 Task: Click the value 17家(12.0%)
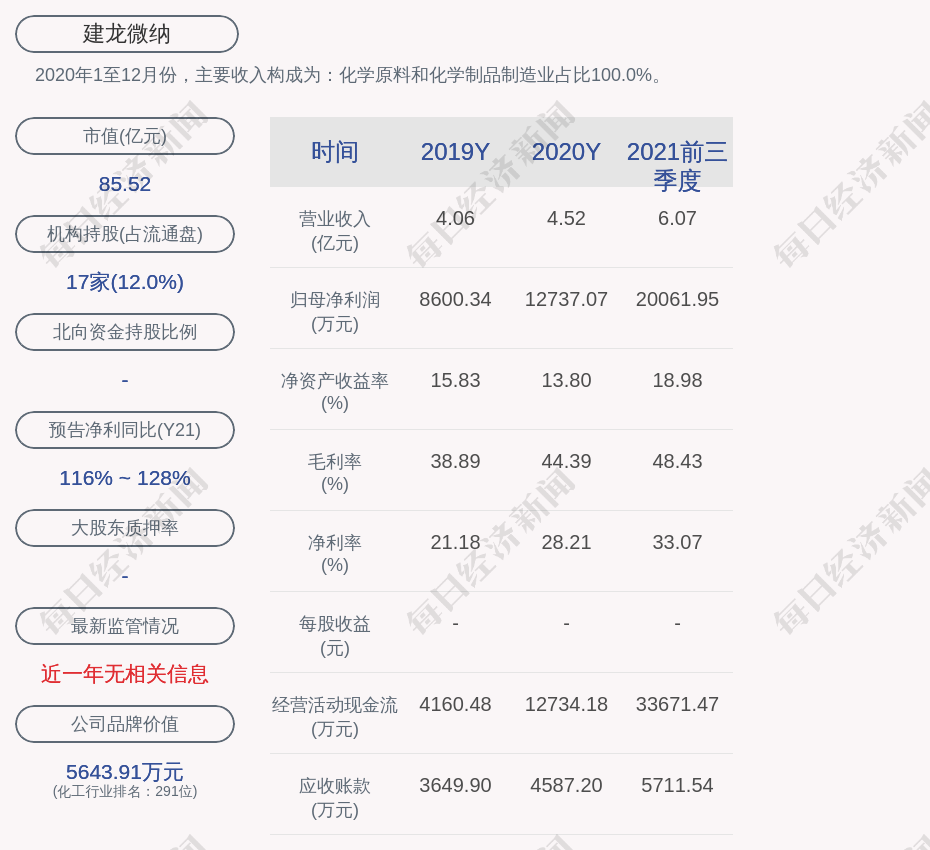point(125,282)
